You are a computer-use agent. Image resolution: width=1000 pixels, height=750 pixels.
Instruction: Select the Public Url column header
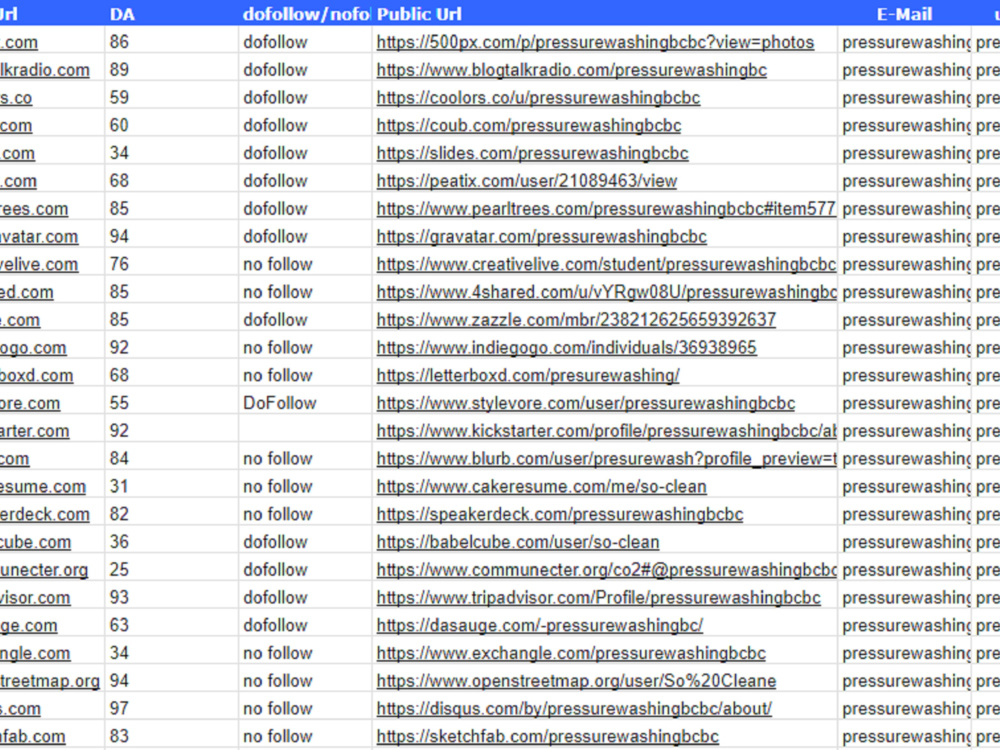(x=605, y=13)
